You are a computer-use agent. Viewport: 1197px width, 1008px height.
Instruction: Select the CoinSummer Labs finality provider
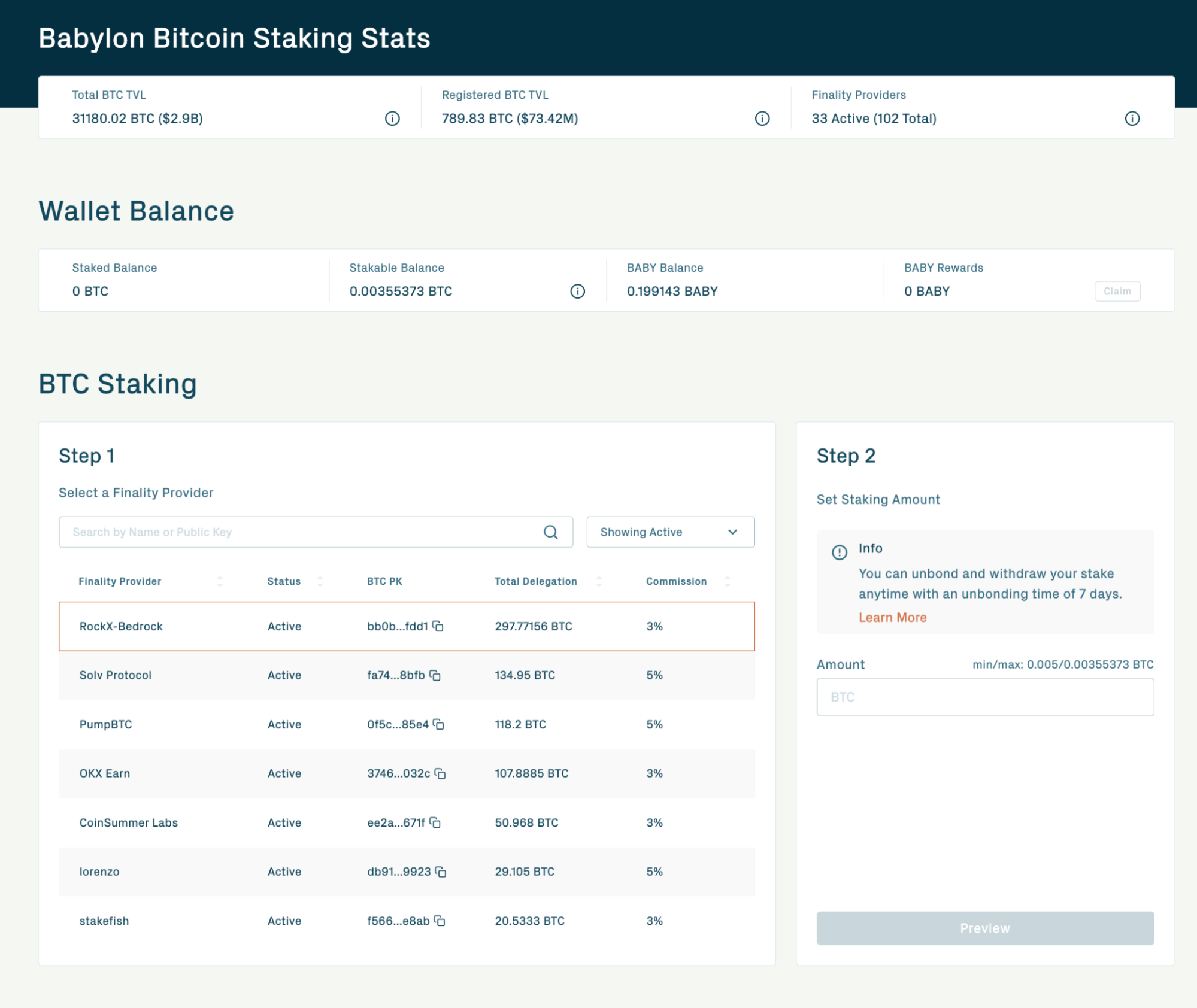click(x=407, y=822)
